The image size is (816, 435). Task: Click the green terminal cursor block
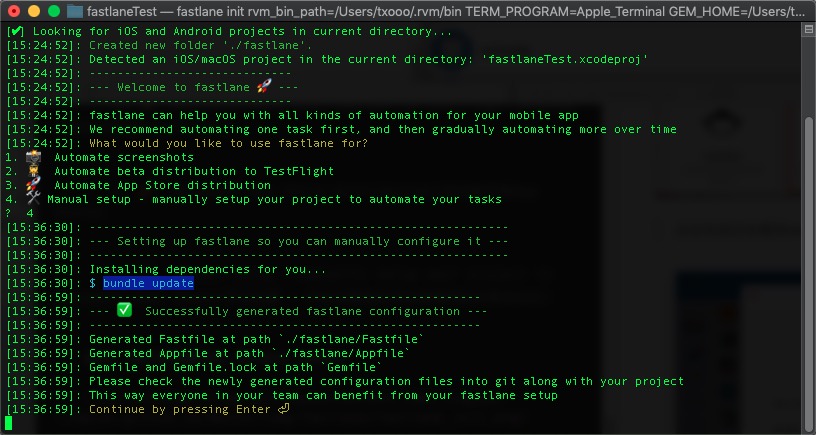(8, 423)
